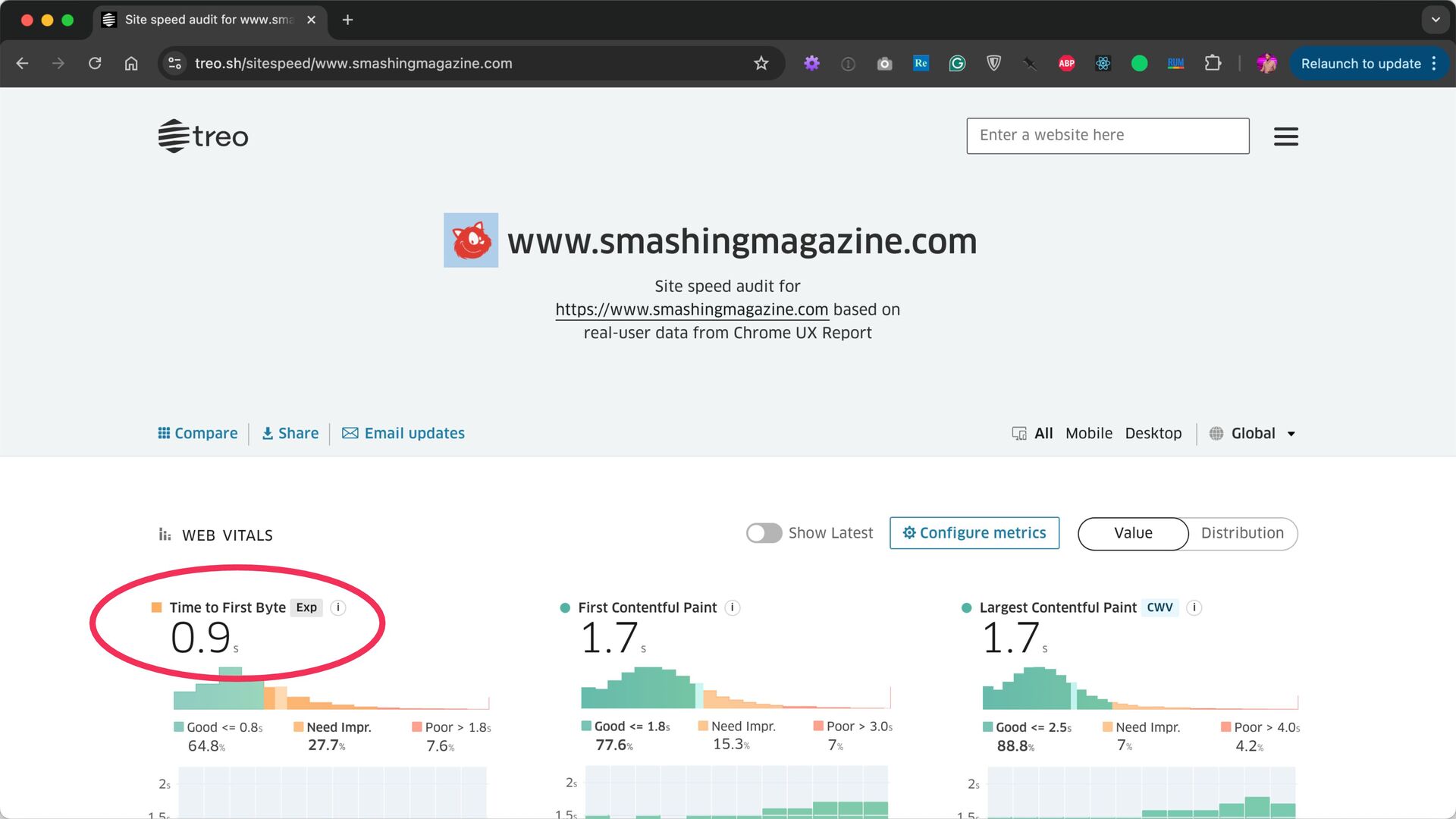Click the browser forward arrow
Image resolution: width=1456 pixels, height=819 pixels.
58,64
